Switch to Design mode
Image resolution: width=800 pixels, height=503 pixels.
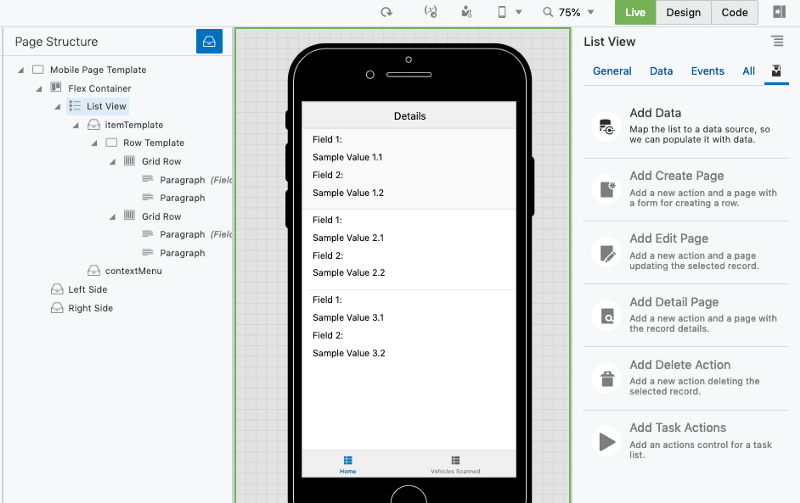[683, 12]
